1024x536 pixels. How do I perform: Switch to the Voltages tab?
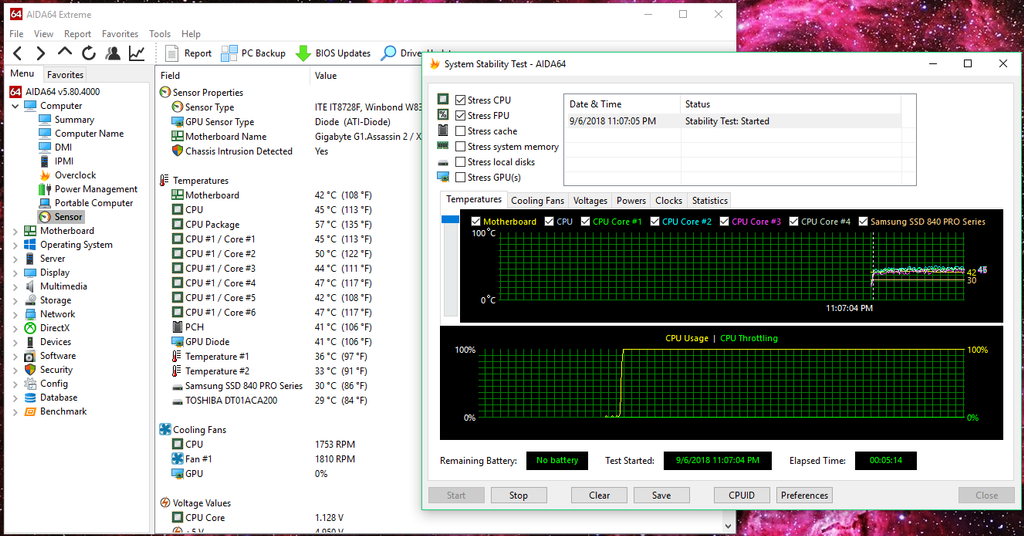[590, 200]
